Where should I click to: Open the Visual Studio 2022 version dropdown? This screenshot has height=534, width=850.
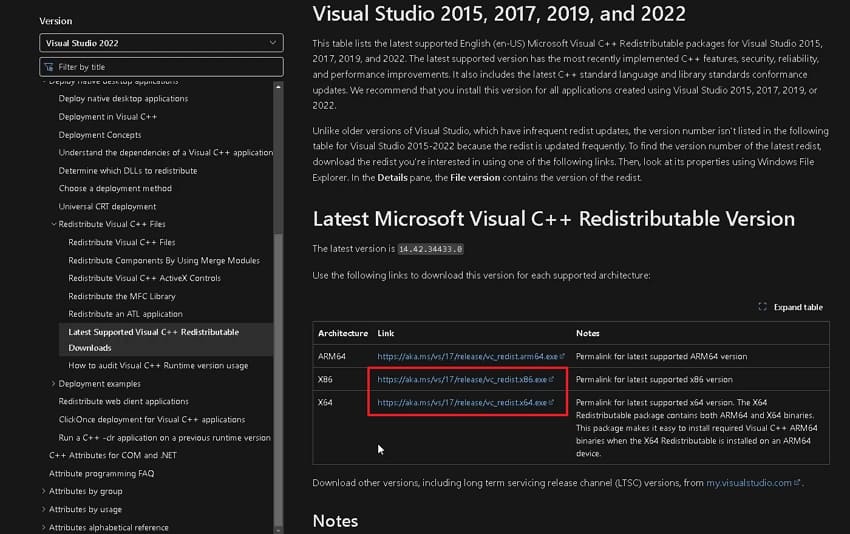pos(161,43)
